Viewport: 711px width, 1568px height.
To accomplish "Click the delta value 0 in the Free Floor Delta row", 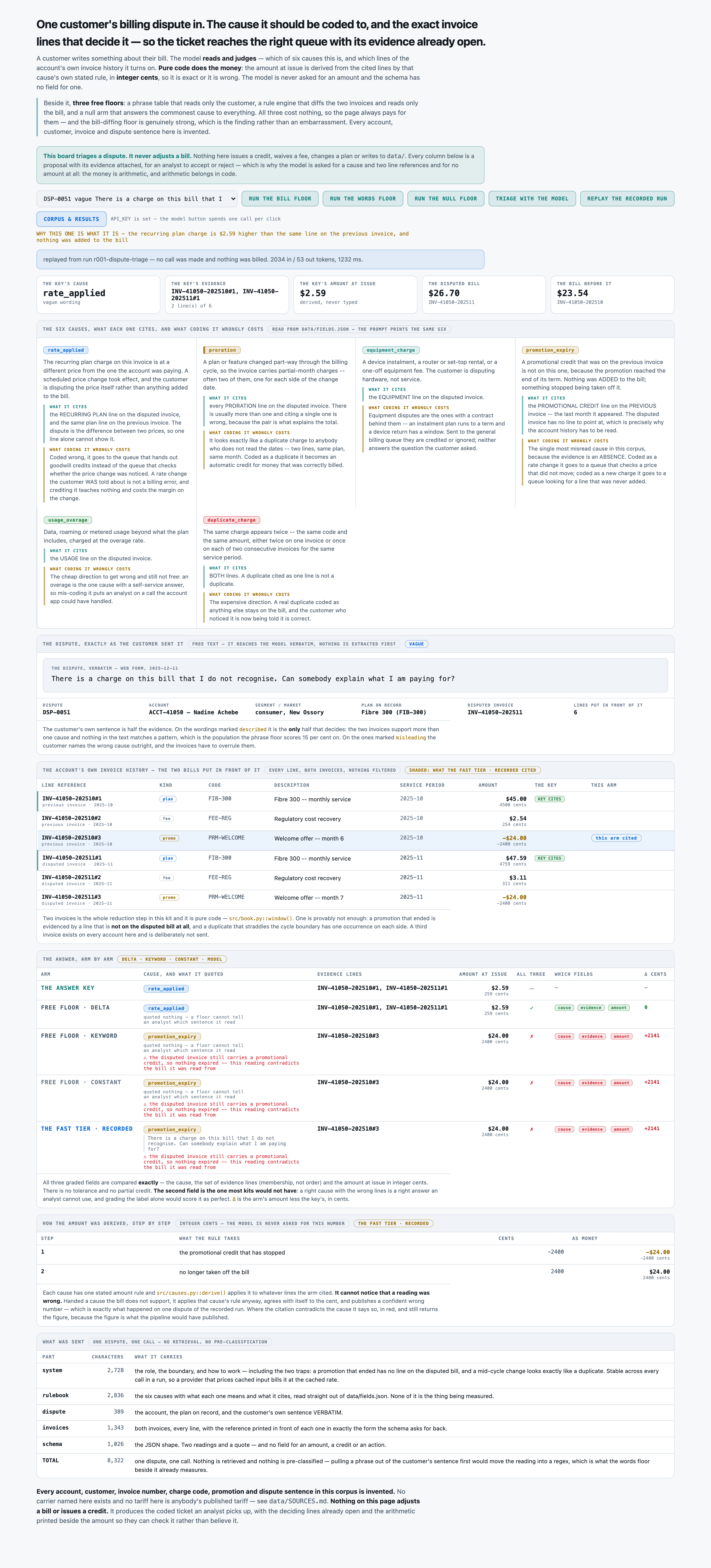I will [x=646, y=1007].
